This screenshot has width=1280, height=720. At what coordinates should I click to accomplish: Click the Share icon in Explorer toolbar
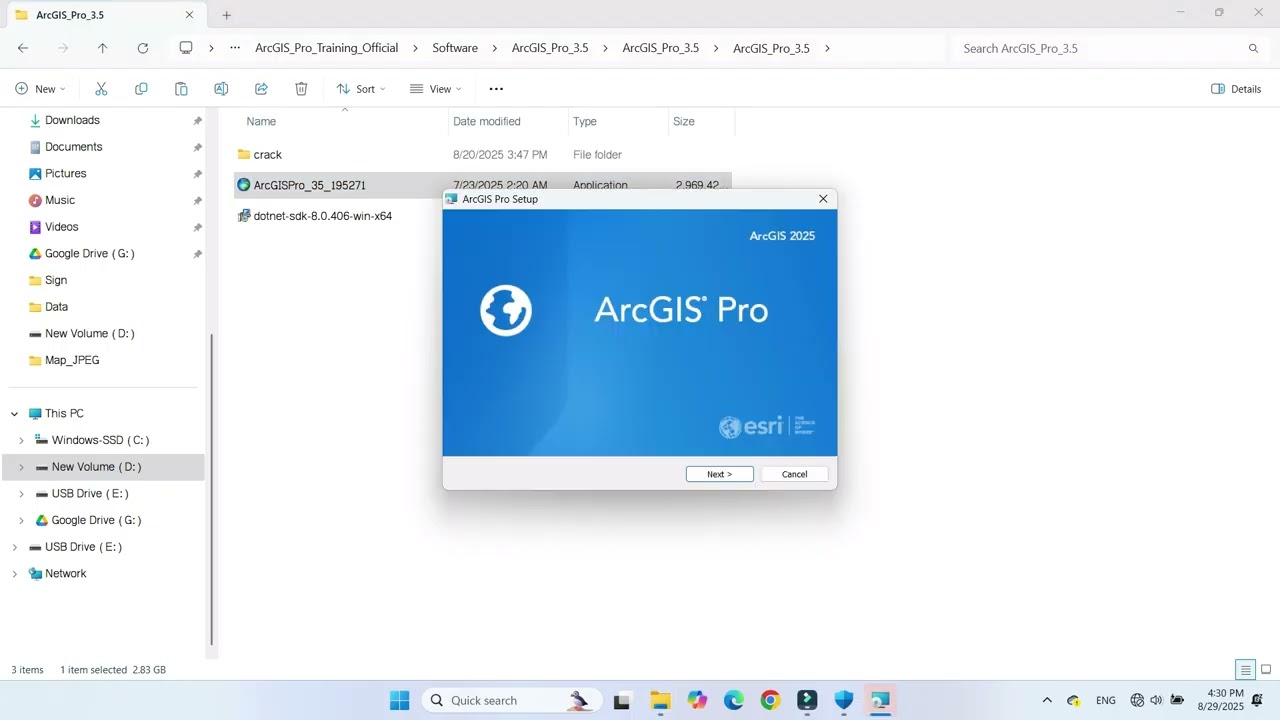pyautogui.click(x=261, y=89)
